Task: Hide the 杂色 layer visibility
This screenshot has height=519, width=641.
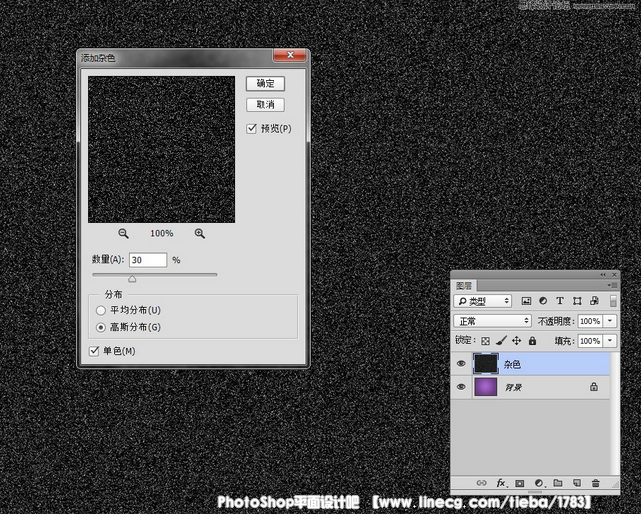Action: pyautogui.click(x=461, y=365)
